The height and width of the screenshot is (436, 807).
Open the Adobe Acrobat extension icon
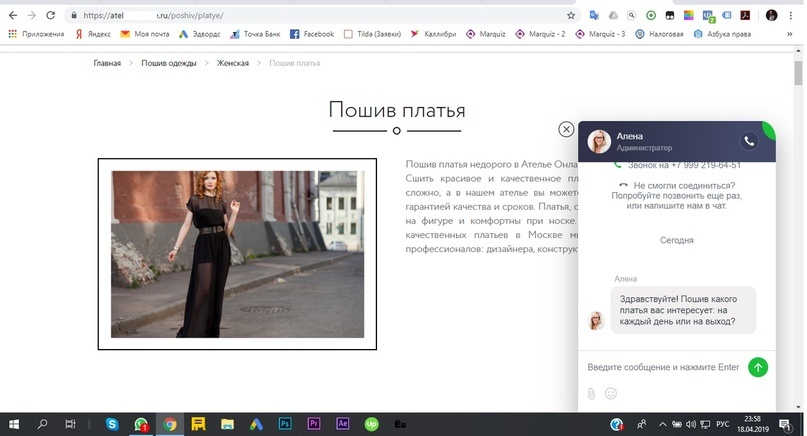point(745,15)
